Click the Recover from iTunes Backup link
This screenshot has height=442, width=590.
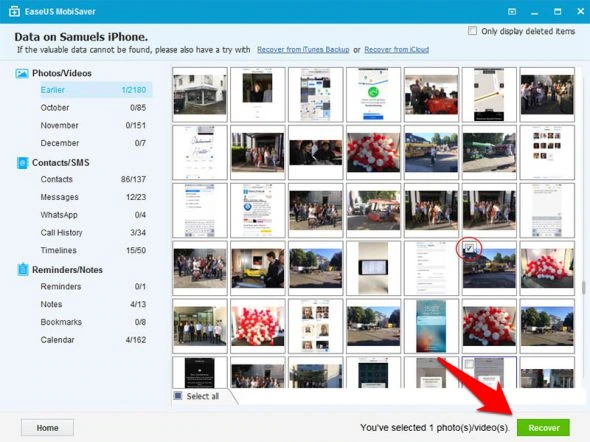click(x=303, y=50)
